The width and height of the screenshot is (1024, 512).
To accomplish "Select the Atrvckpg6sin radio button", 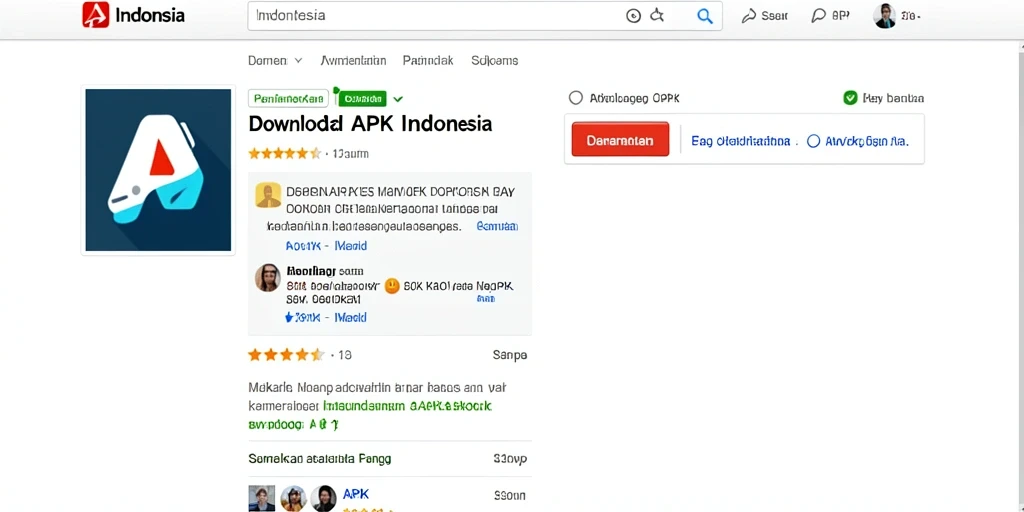I will (813, 141).
